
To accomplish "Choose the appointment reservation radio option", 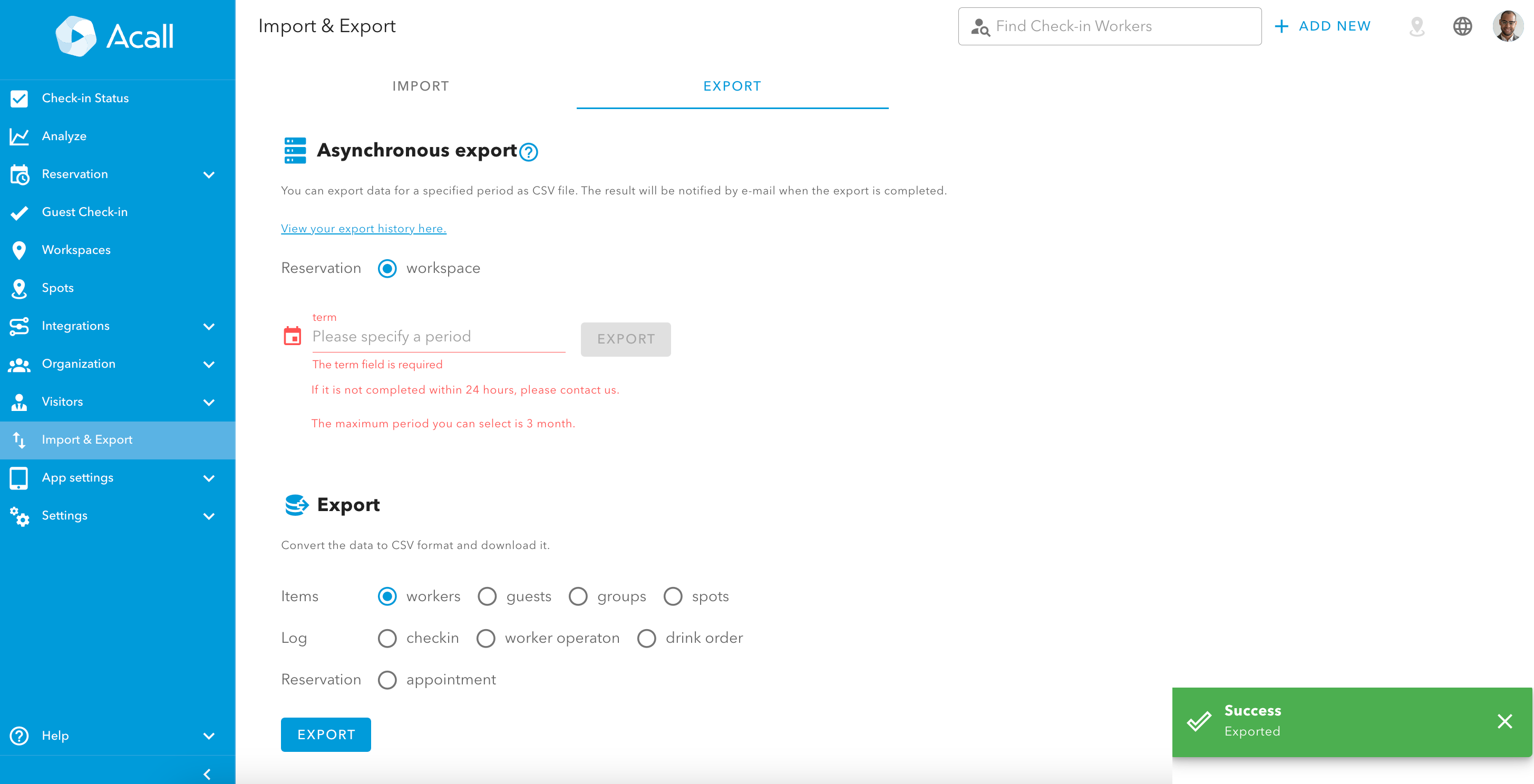I will pos(387,680).
